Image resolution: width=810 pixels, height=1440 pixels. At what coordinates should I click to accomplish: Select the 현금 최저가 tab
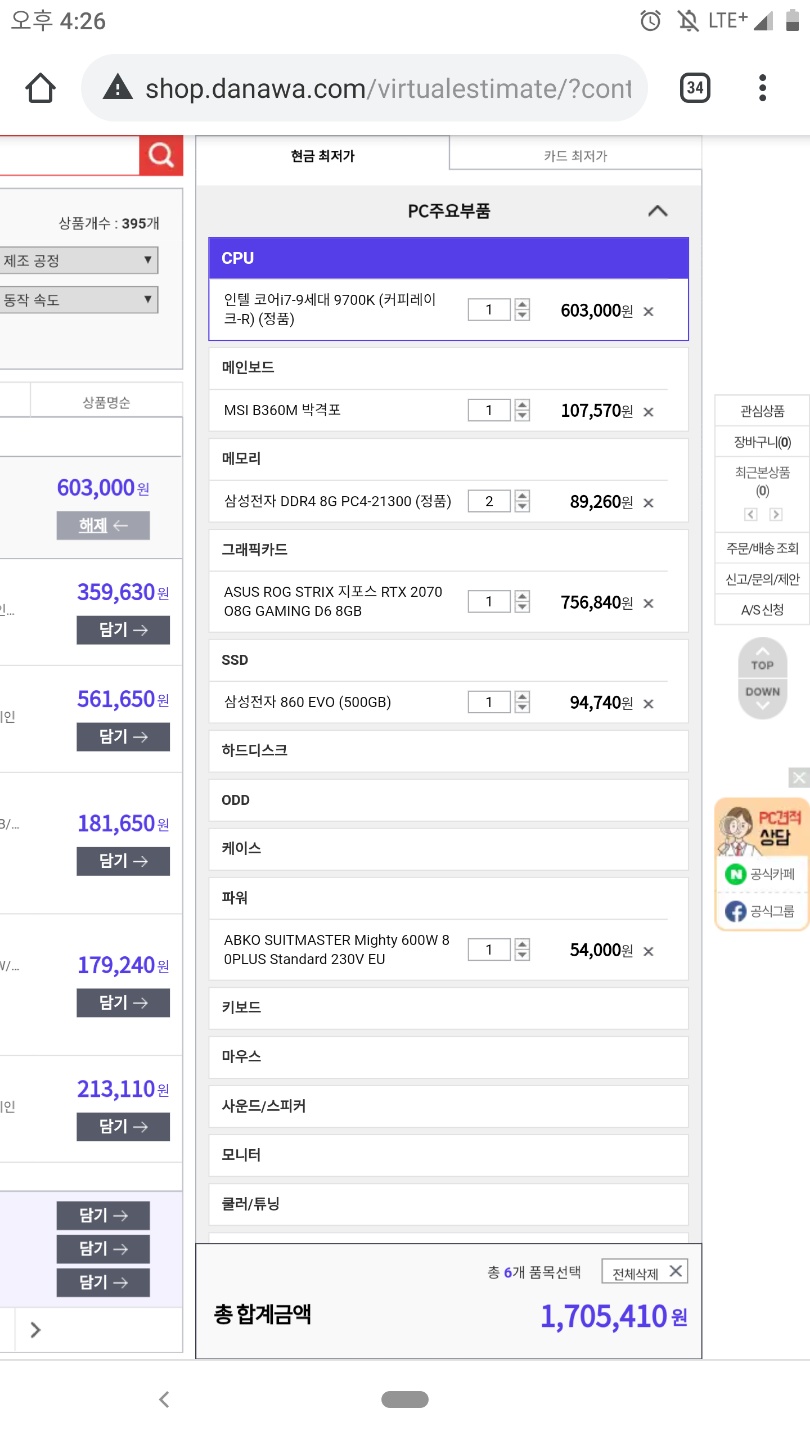tap(322, 156)
